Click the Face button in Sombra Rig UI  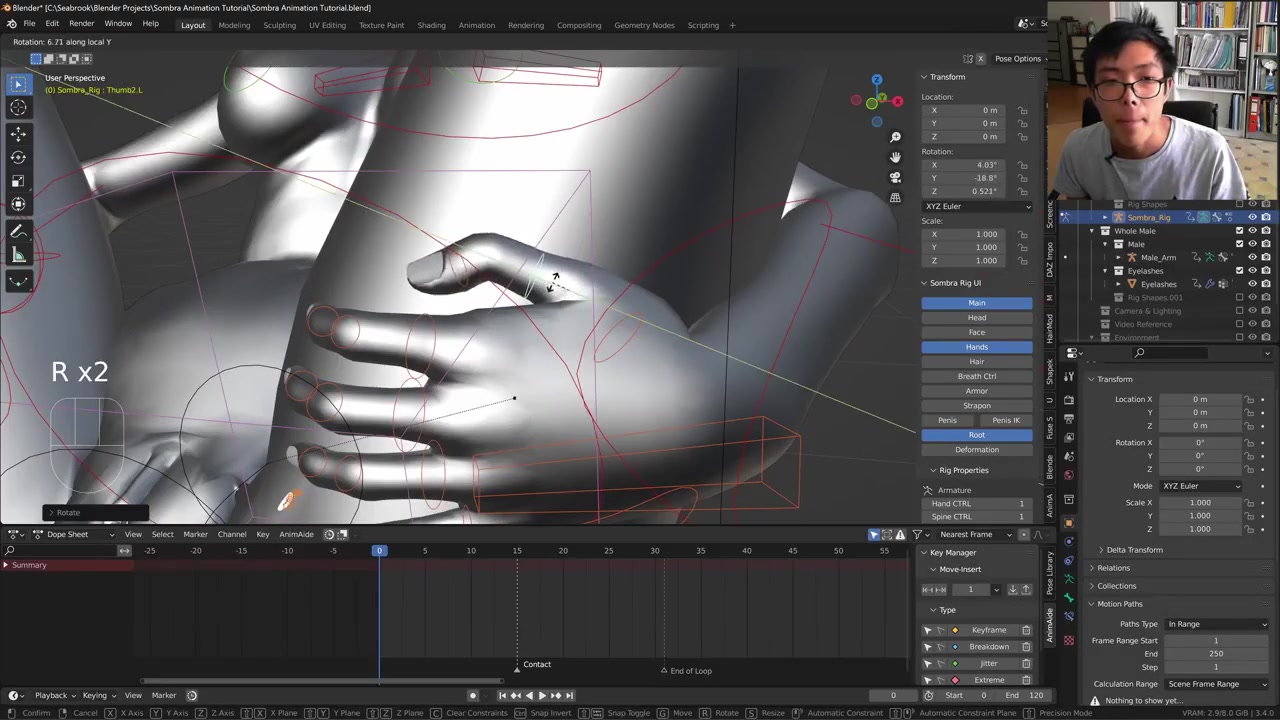[x=976, y=332]
